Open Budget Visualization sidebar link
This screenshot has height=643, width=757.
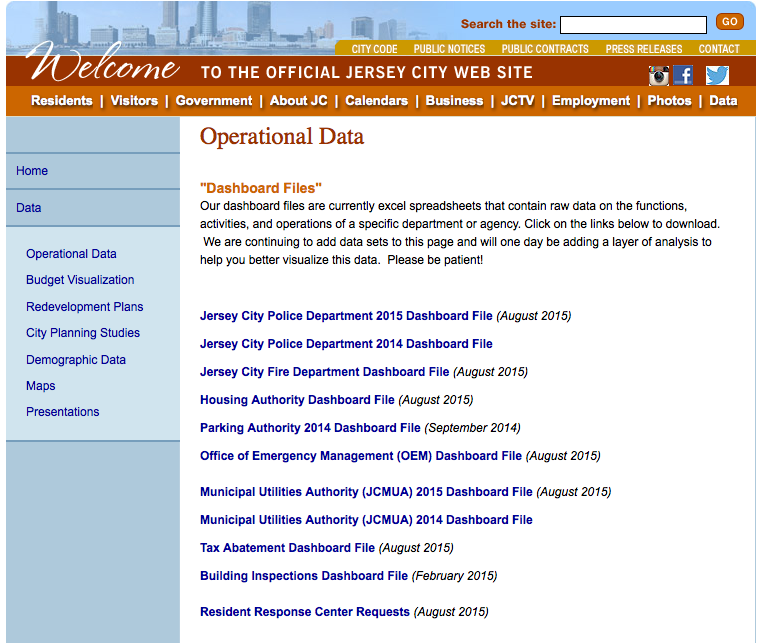click(x=80, y=280)
